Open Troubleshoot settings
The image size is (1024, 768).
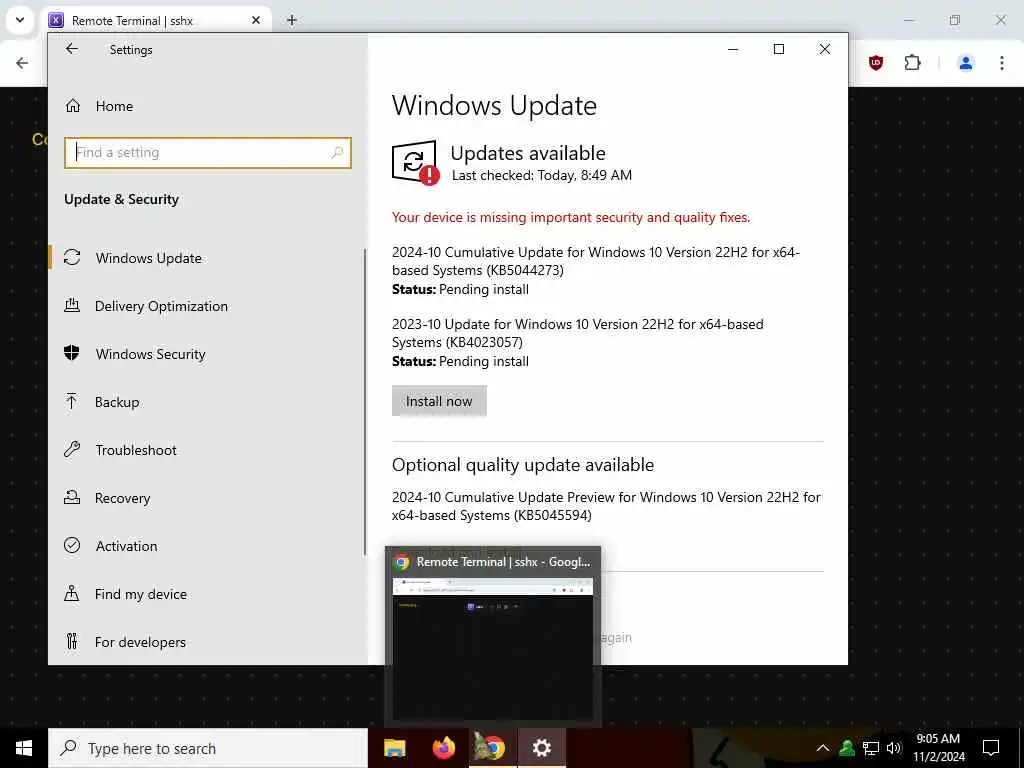[136, 450]
